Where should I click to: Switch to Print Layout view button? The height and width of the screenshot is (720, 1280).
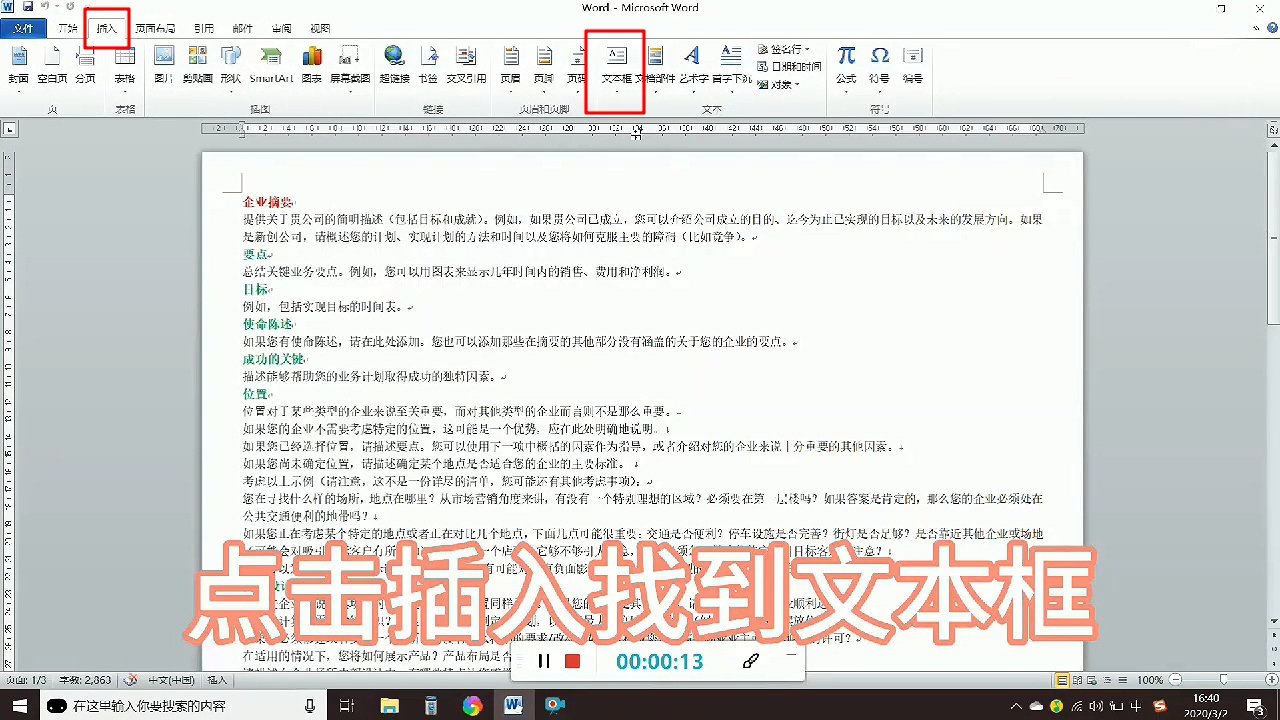pyautogui.click(x=1062, y=680)
